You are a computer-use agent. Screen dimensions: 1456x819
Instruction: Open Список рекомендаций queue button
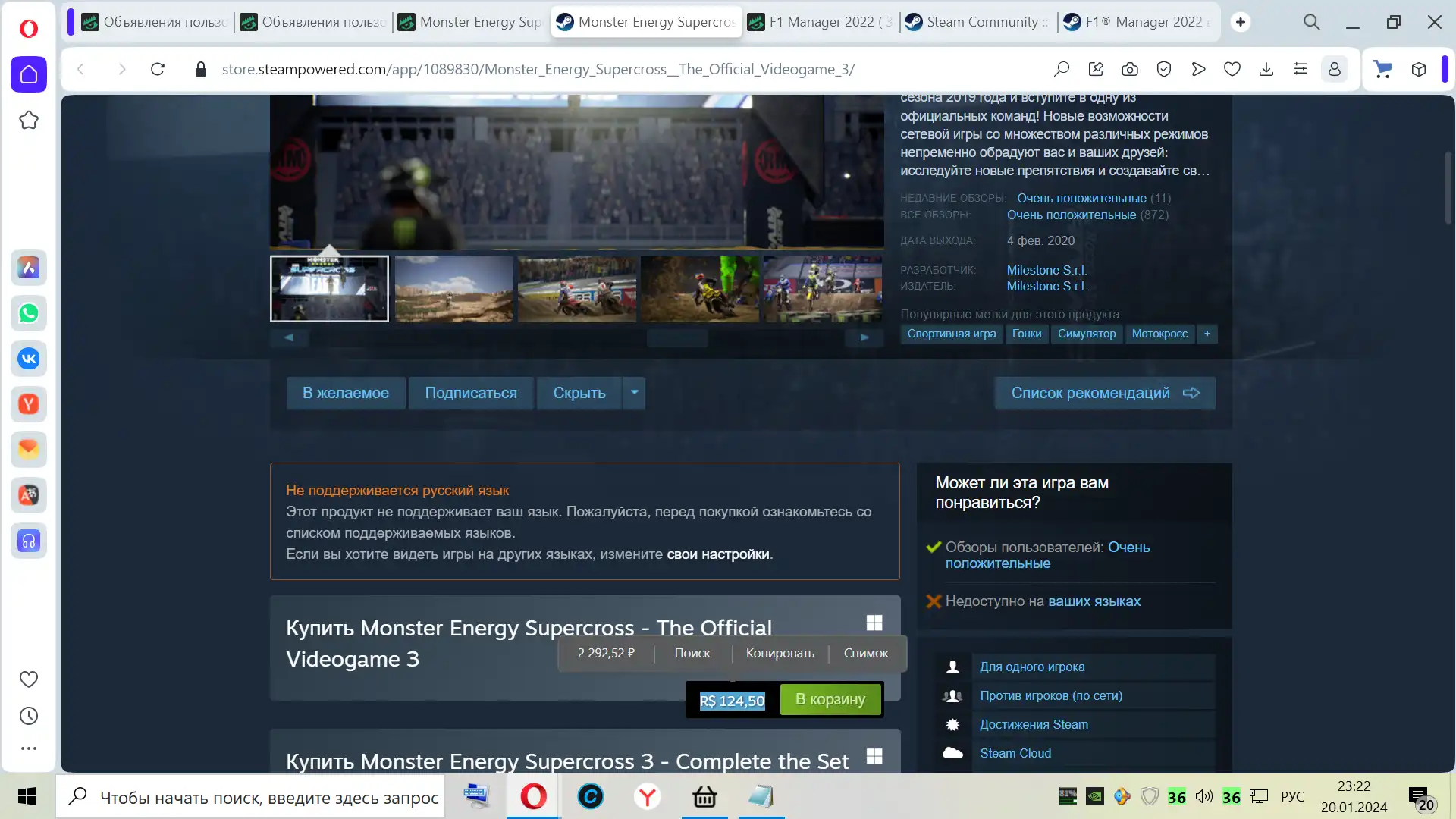coord(1105,393)
